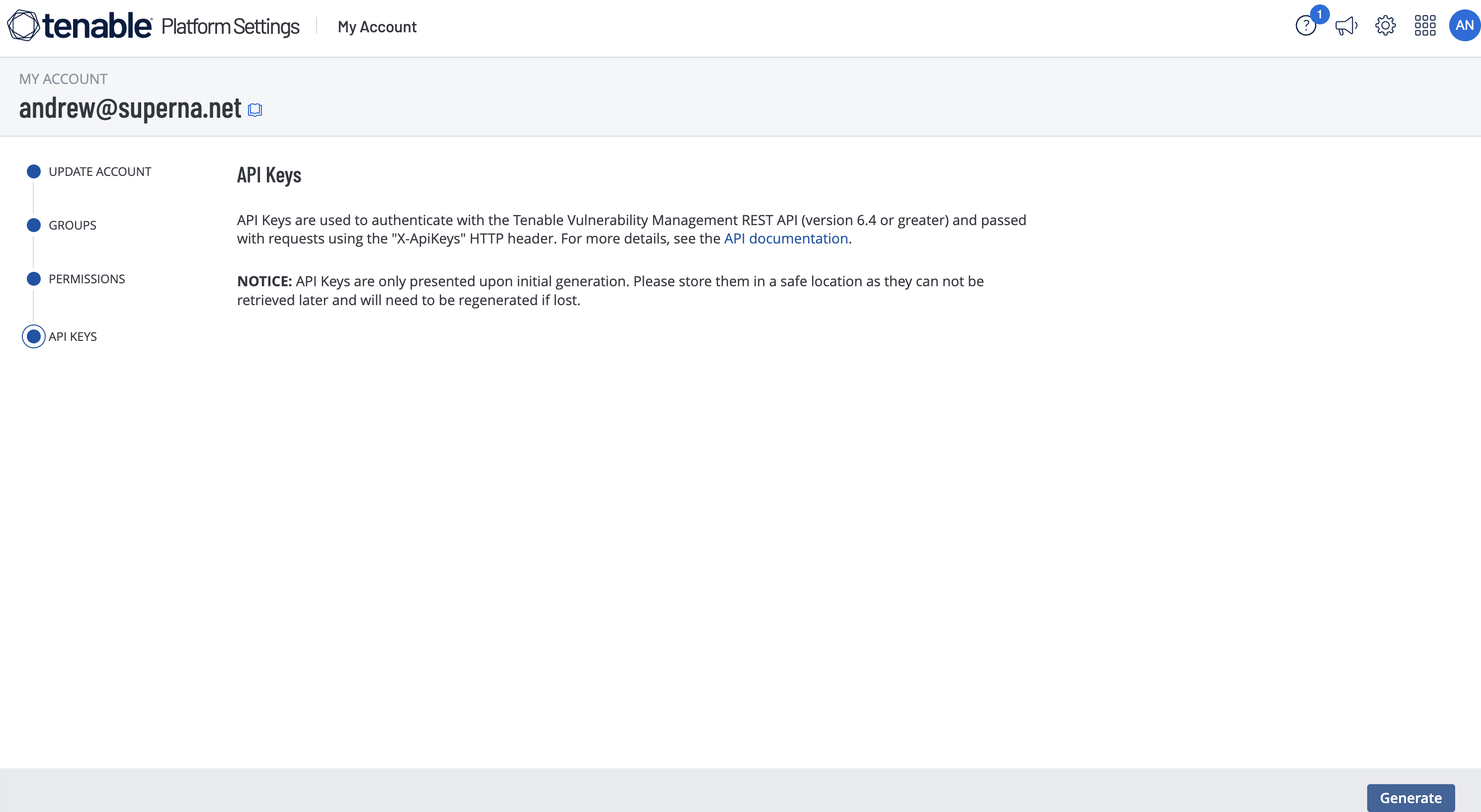1481x812 pixels.
Task: Select the Update Account step dot
Action: (34, 171)
